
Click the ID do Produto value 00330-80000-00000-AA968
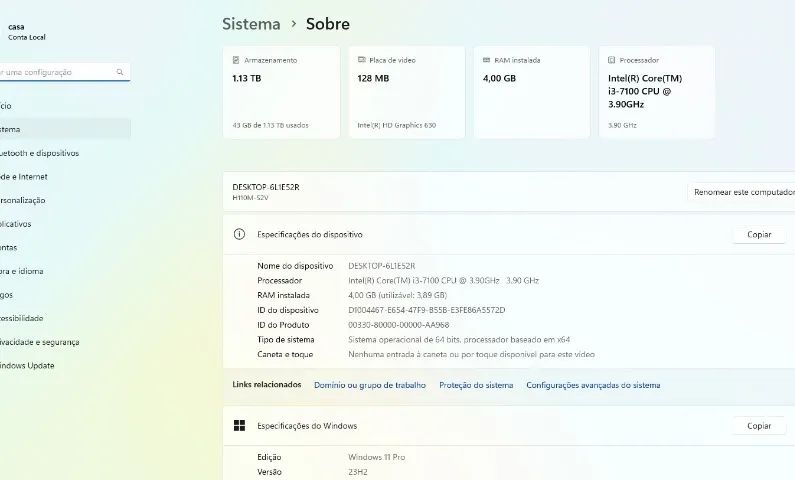click(x=399, y=325)
